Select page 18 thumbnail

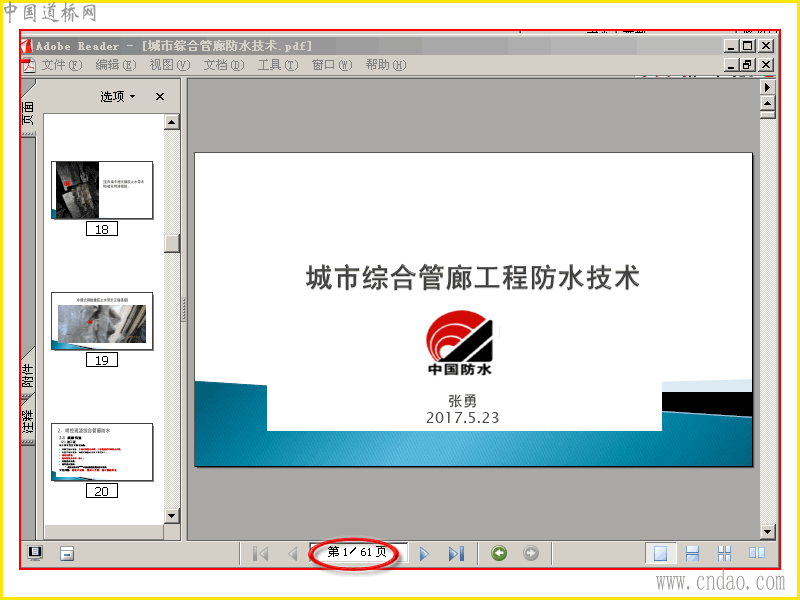pos(102,190)
